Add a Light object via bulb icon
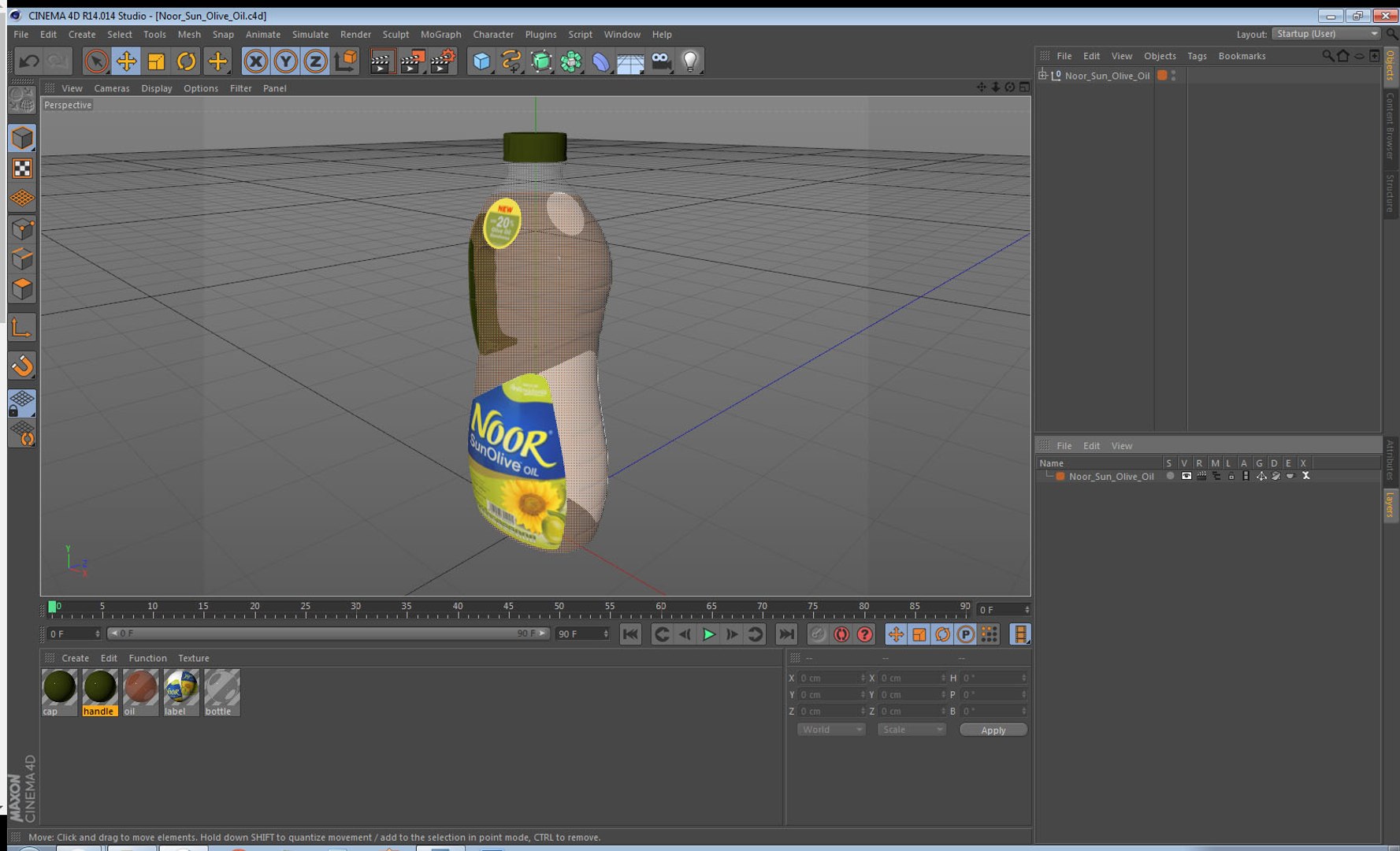 [690, 61]
